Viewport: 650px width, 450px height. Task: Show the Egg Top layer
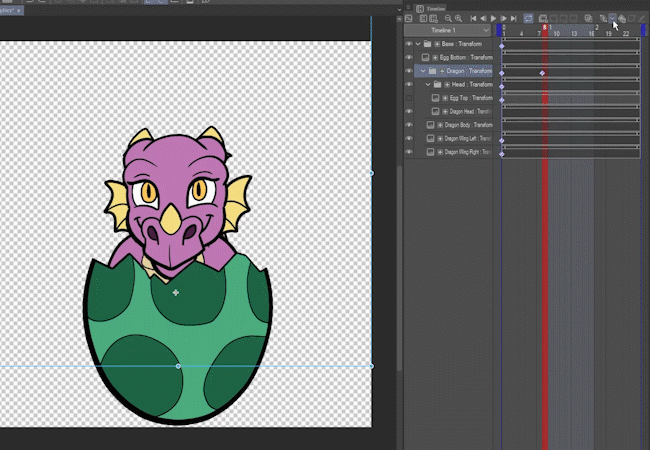click(409, 98)
